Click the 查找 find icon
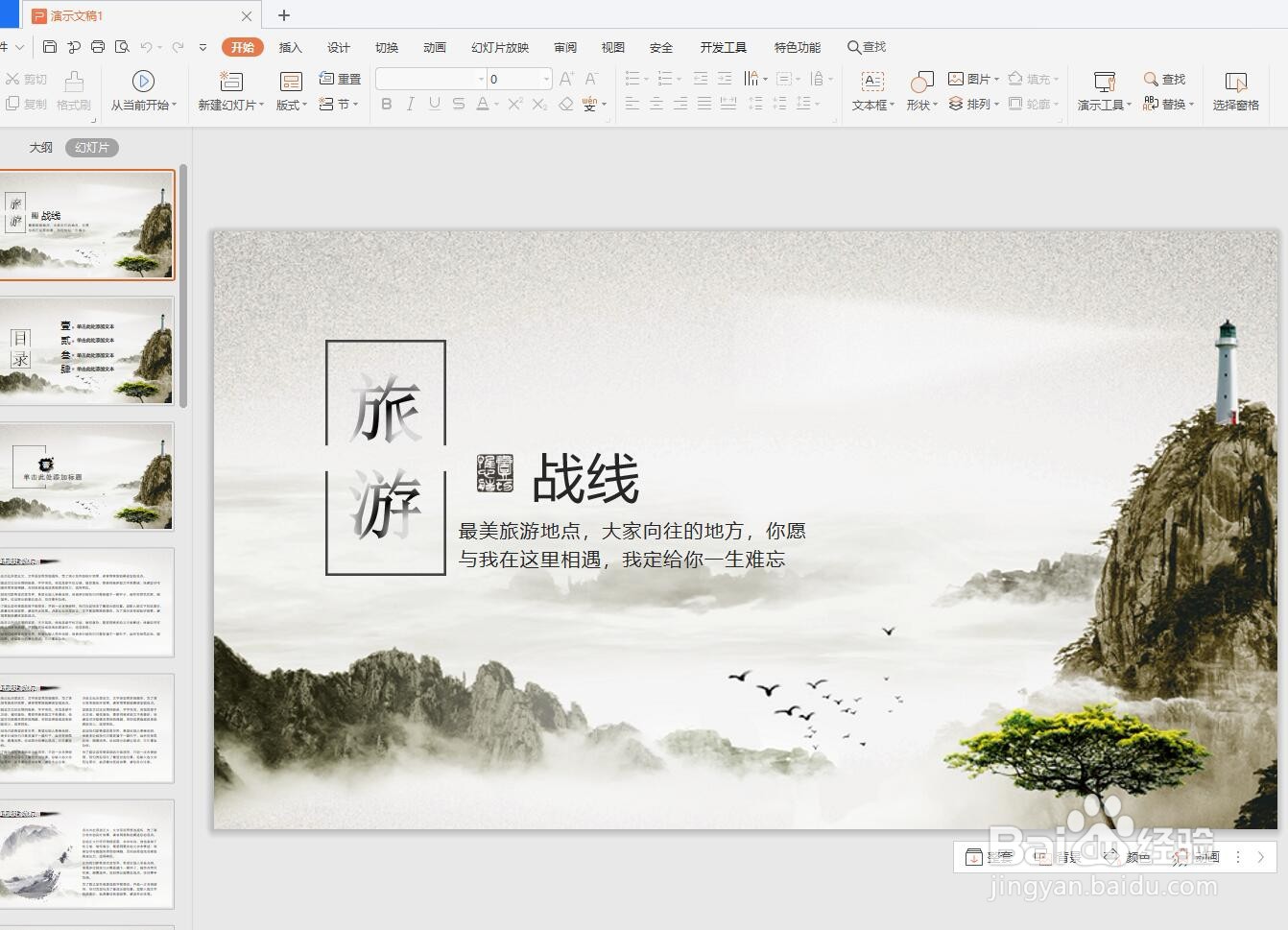 click(1165, 79)
